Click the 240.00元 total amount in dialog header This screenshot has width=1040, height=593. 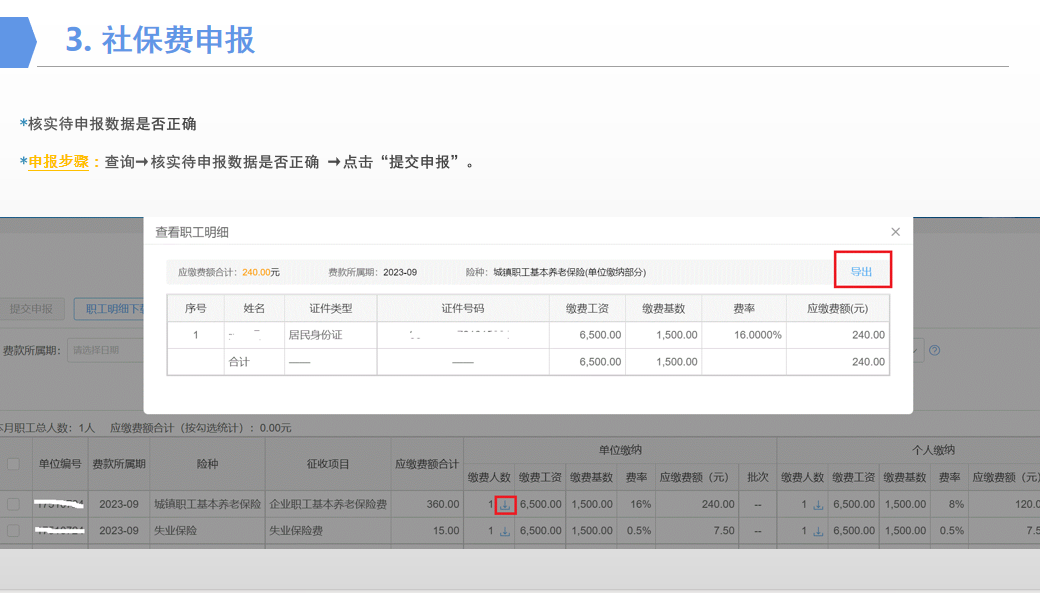(261, 272)
